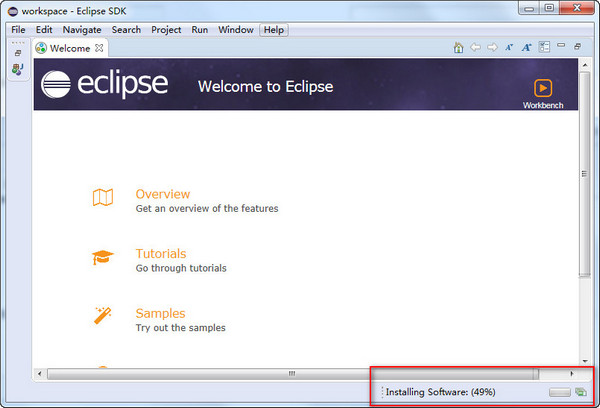
Task: Reduce font size with small A icon
Action: (x=509, y=47)
